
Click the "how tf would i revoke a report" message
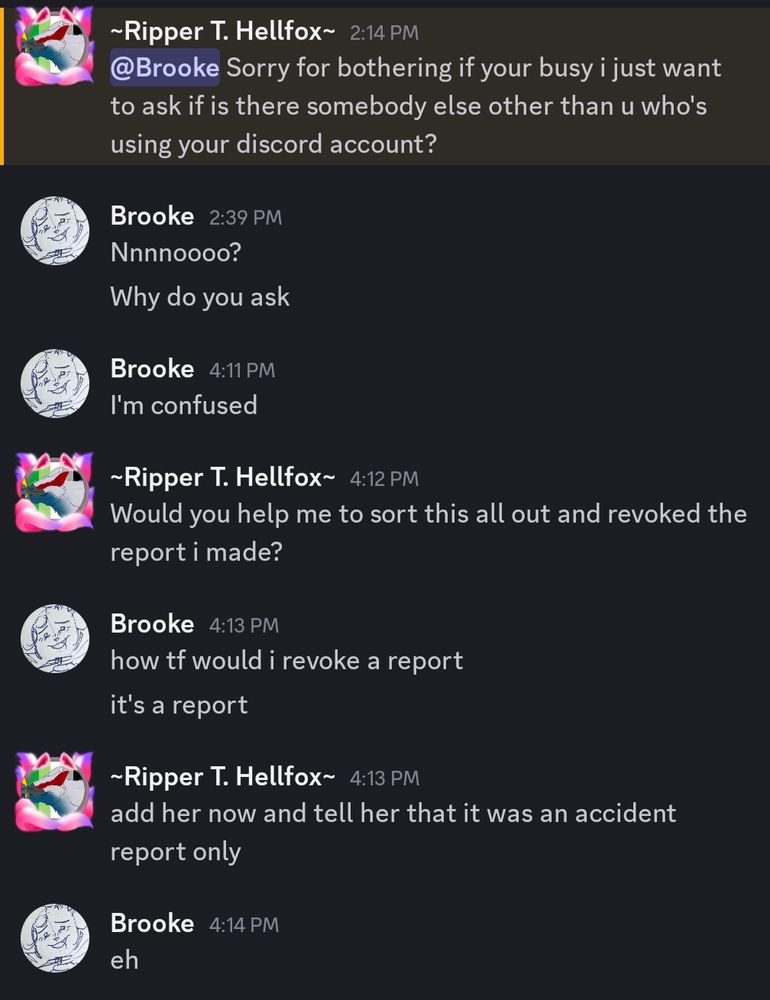[x=286, y=661]
